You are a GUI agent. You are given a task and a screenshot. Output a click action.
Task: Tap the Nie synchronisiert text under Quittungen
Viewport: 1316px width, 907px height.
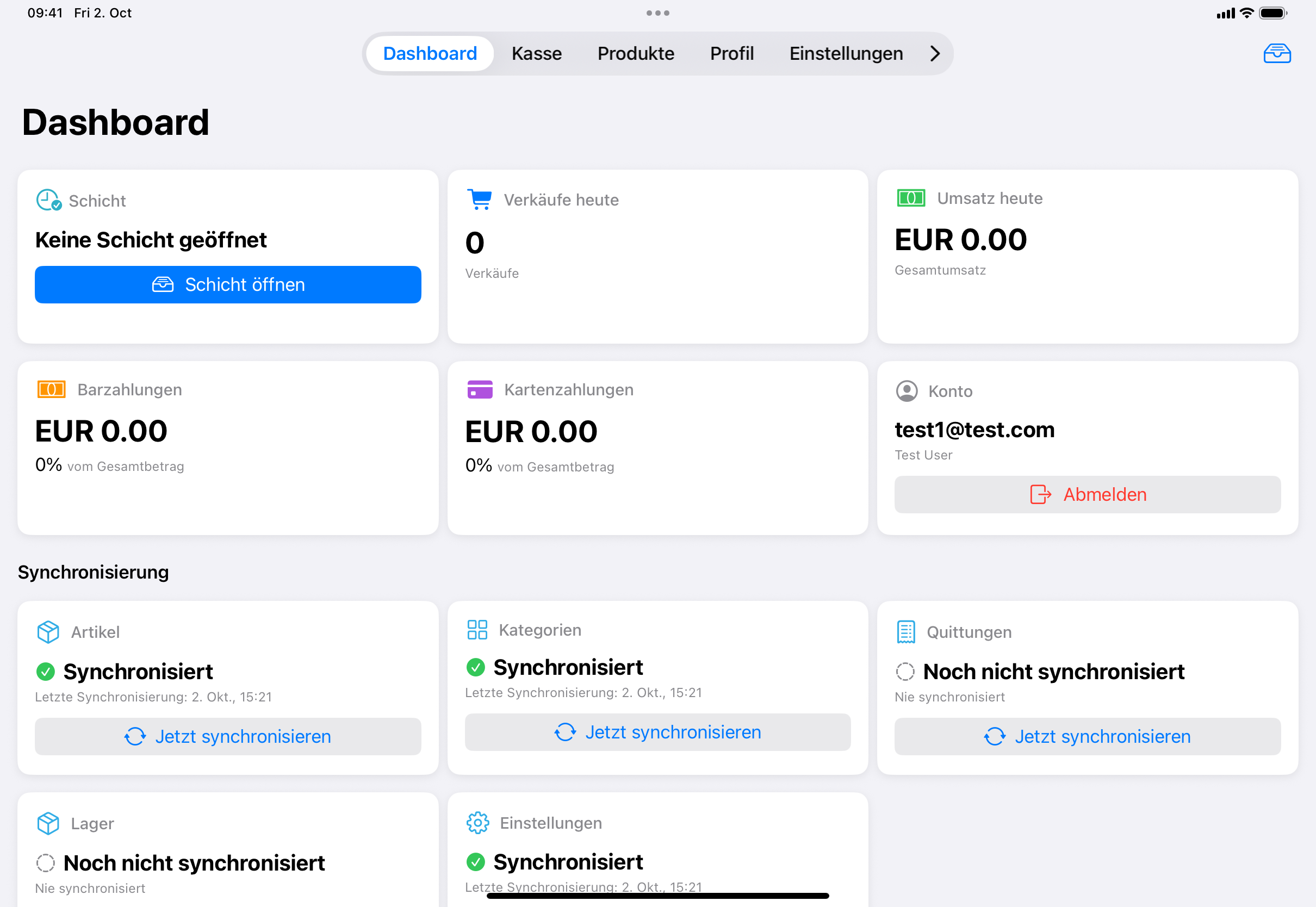coord(949,697)
